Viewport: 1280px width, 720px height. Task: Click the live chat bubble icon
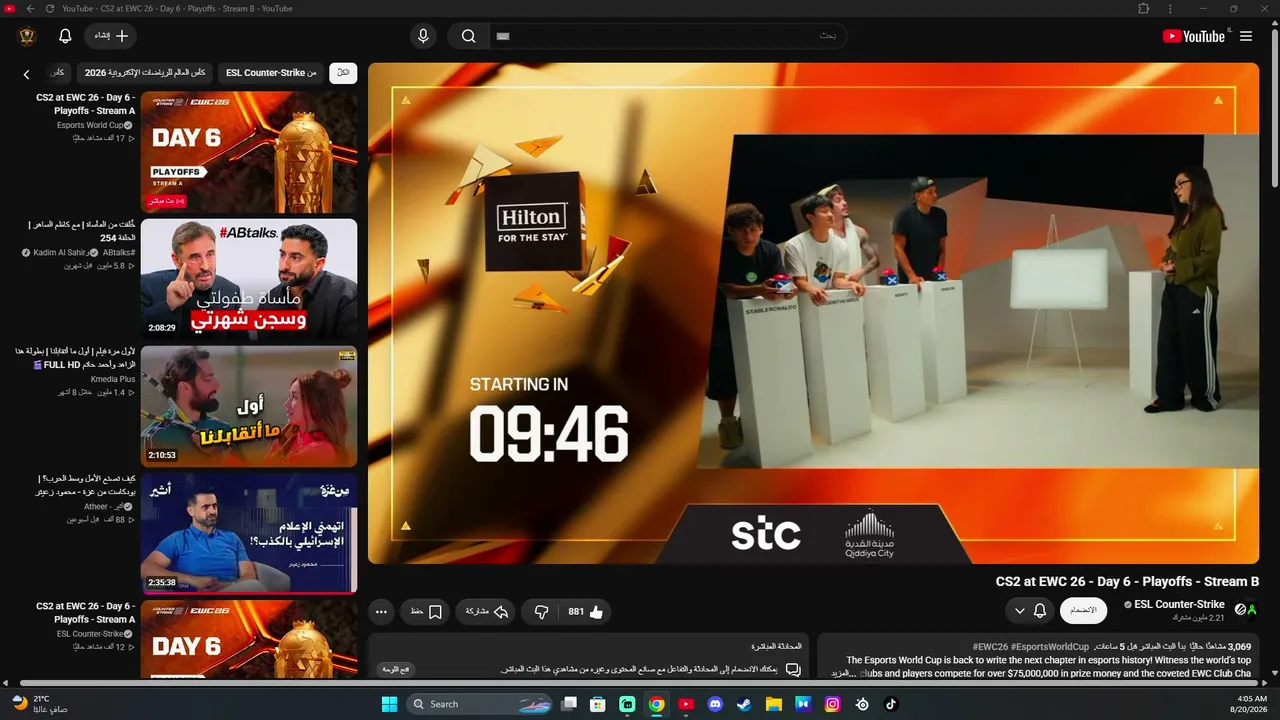click(x=793, y=670)
